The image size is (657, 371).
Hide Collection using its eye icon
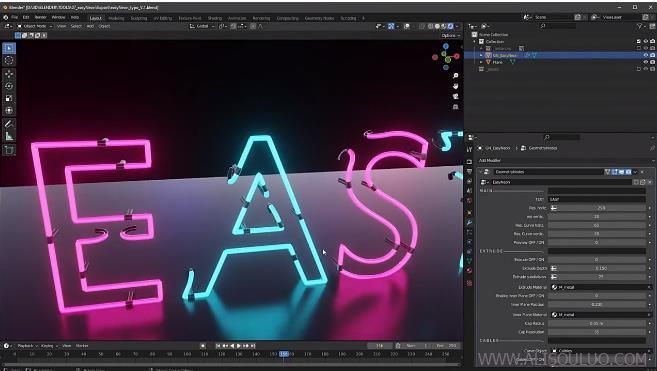[x=645, y=42]
